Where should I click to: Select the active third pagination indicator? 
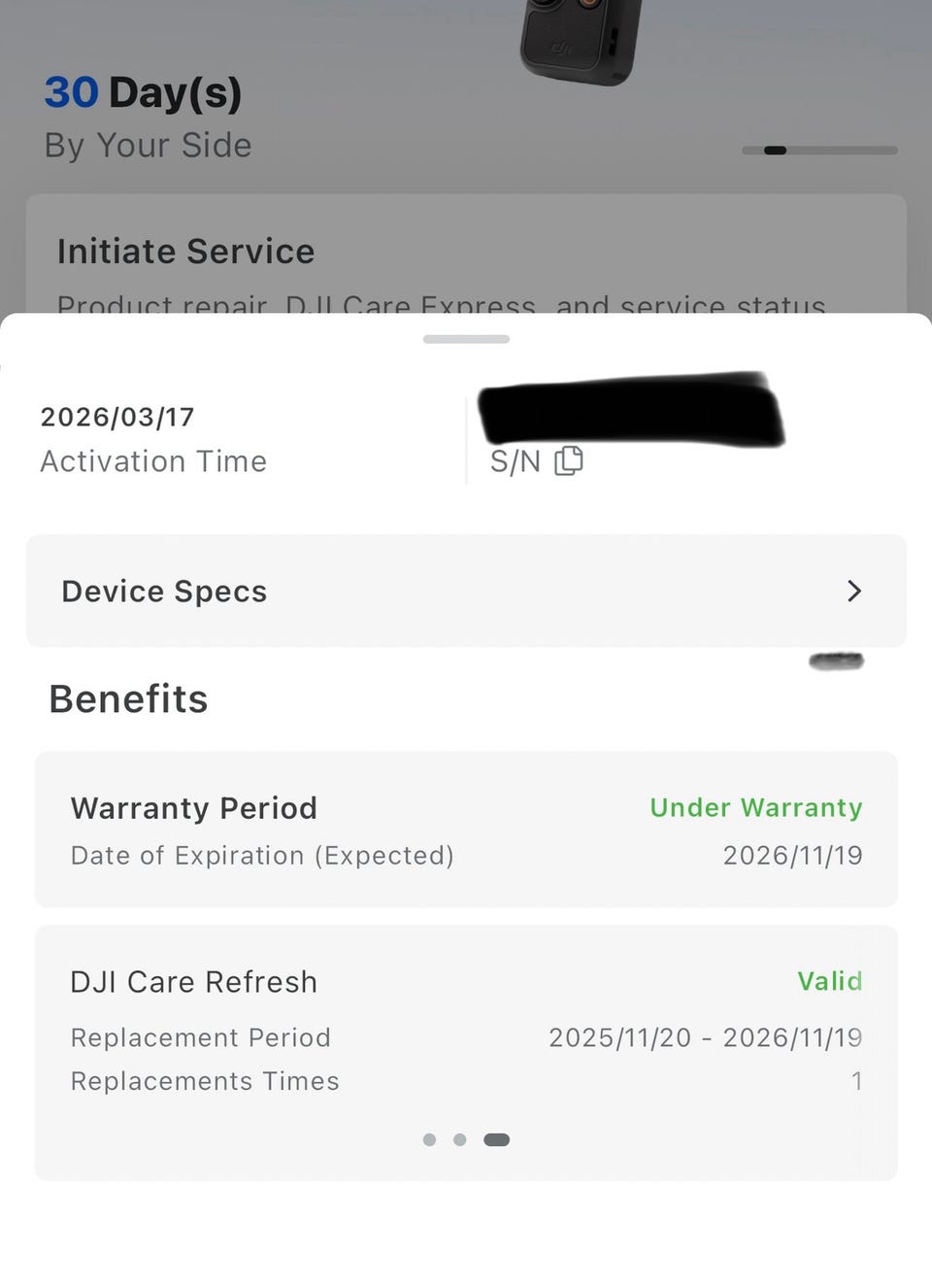point(496,1139)
